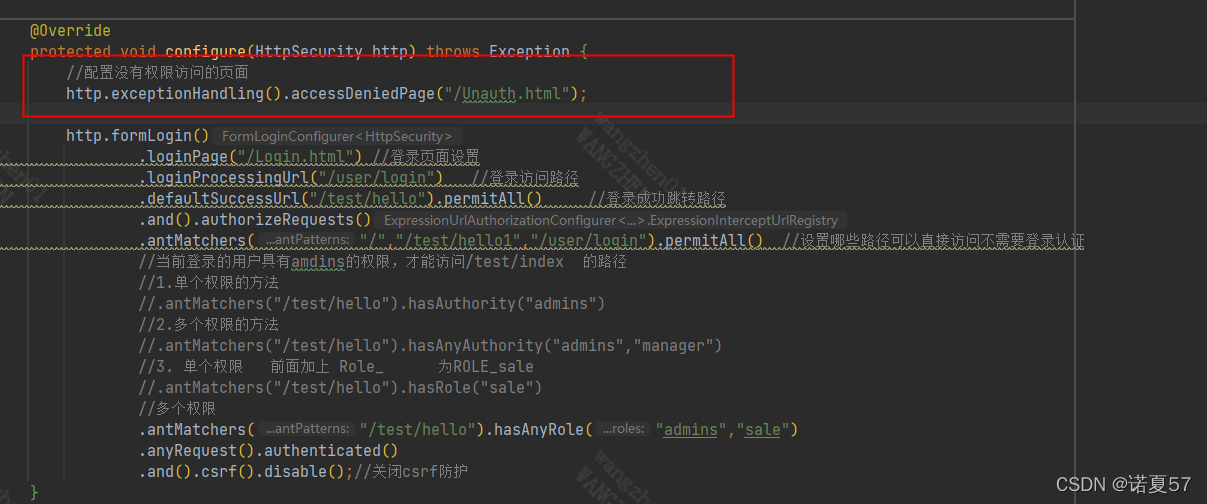Click the HttpSecurity parameter type
The width and height of the screenshot is (1207, 504).
pyautogui.click(x=308, y=52)
